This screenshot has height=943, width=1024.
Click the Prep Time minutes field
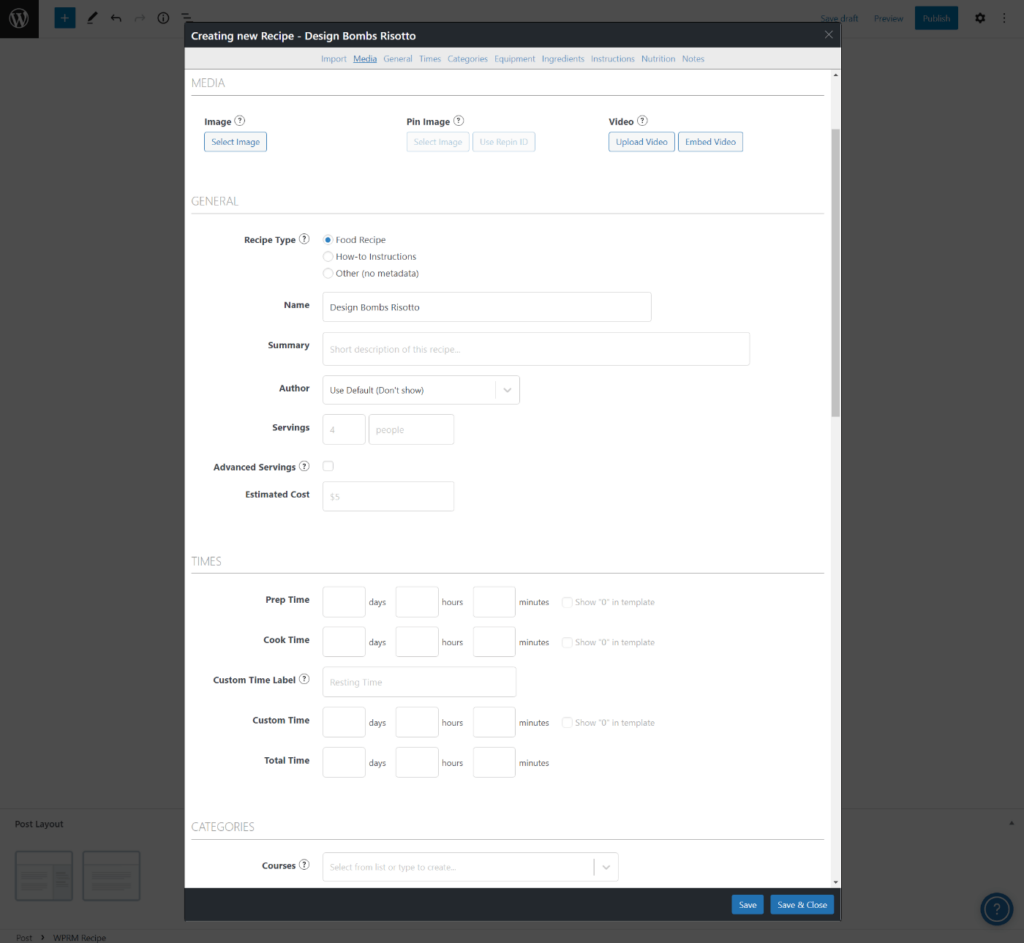[x=494, y=602]
